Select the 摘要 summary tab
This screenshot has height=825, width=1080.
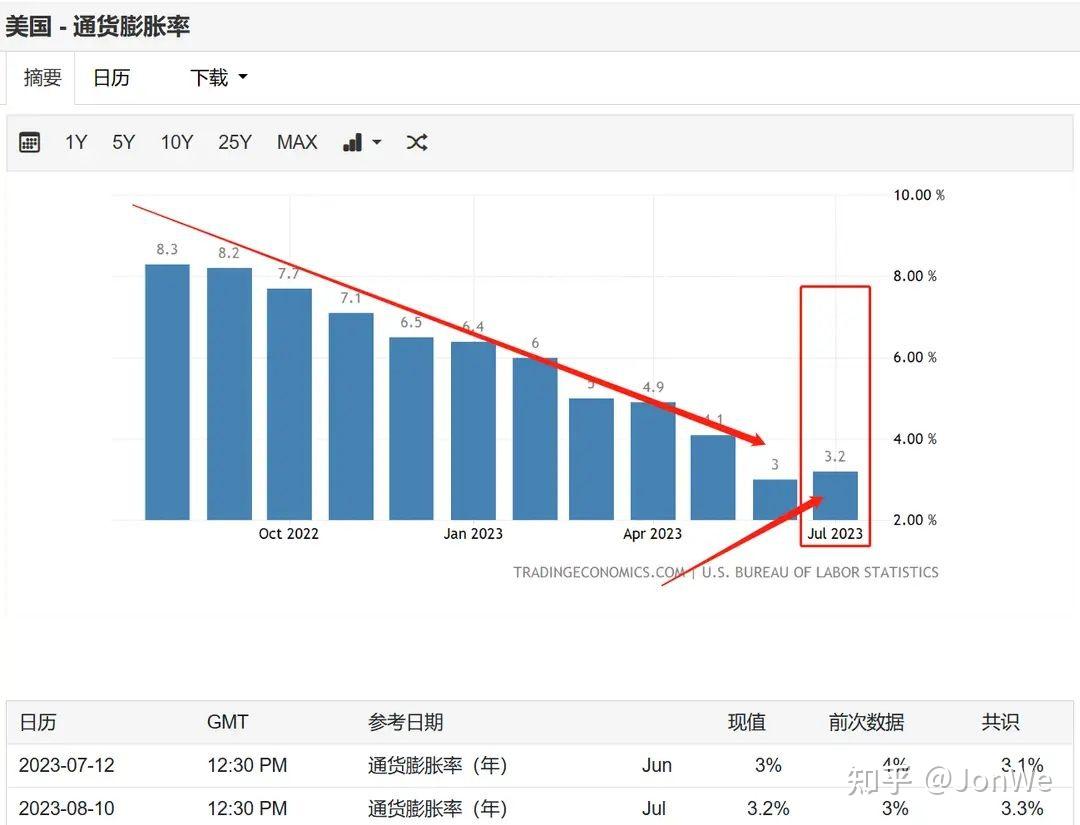40,78
